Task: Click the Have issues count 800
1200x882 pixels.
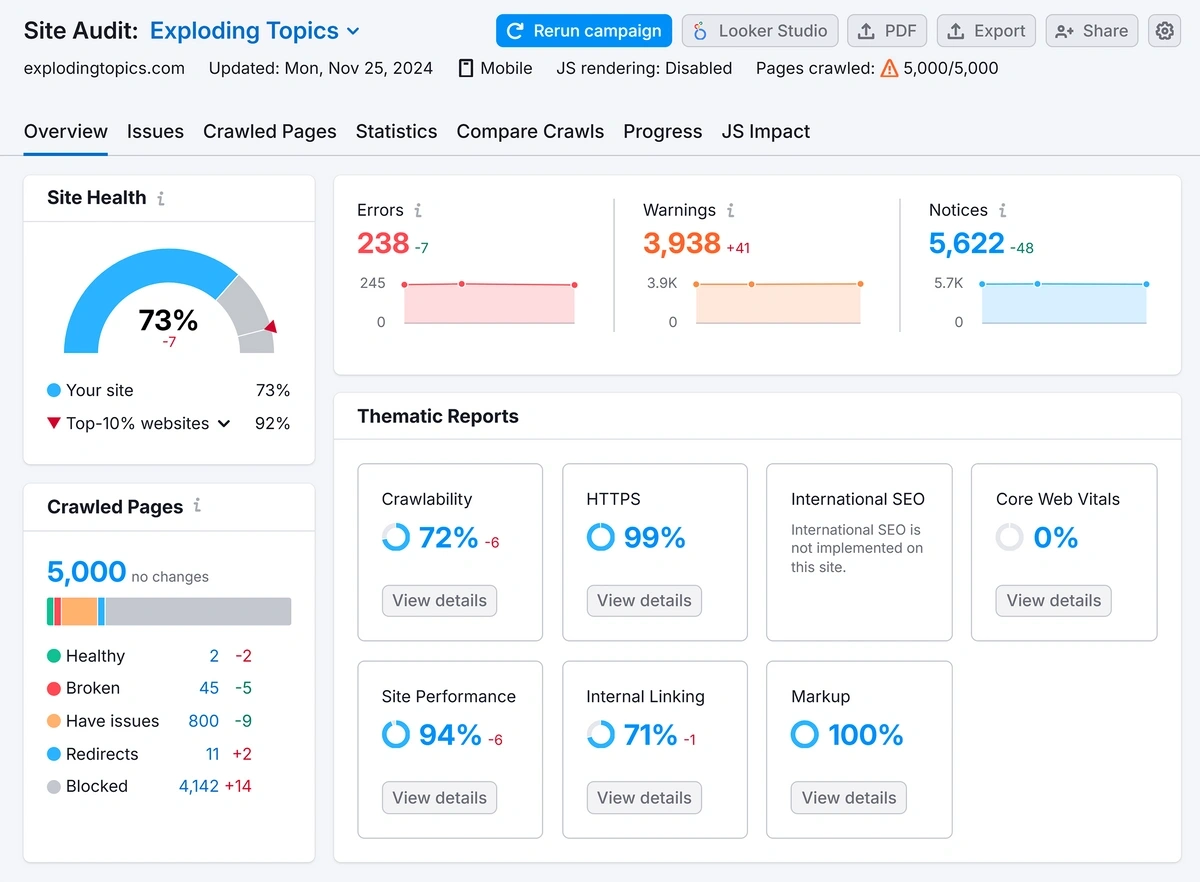Action: (204, 721)
